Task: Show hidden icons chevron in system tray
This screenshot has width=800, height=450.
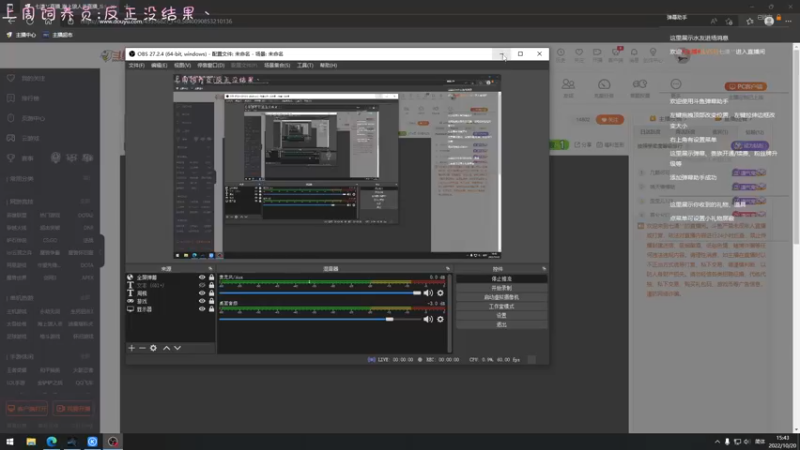Action: click(x=717, y=442)
